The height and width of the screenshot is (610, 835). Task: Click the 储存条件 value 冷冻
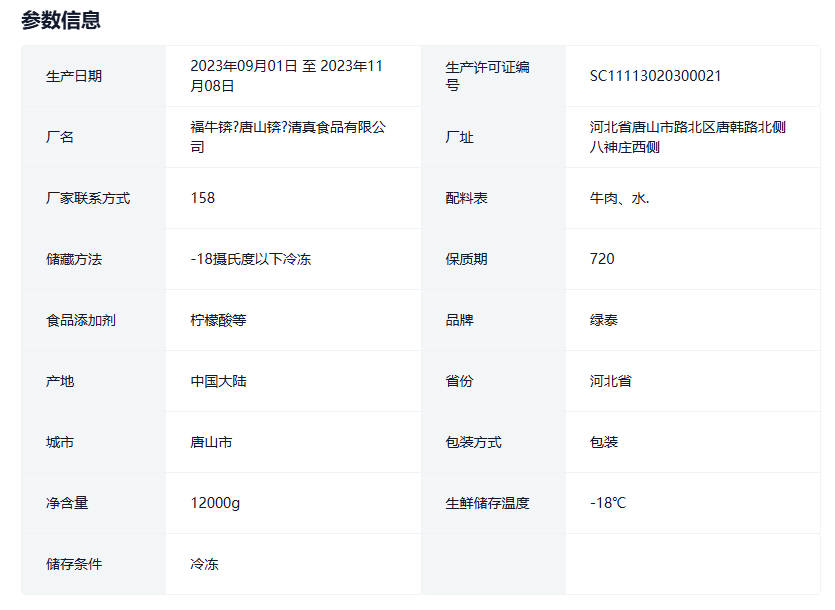click(204, 564)
